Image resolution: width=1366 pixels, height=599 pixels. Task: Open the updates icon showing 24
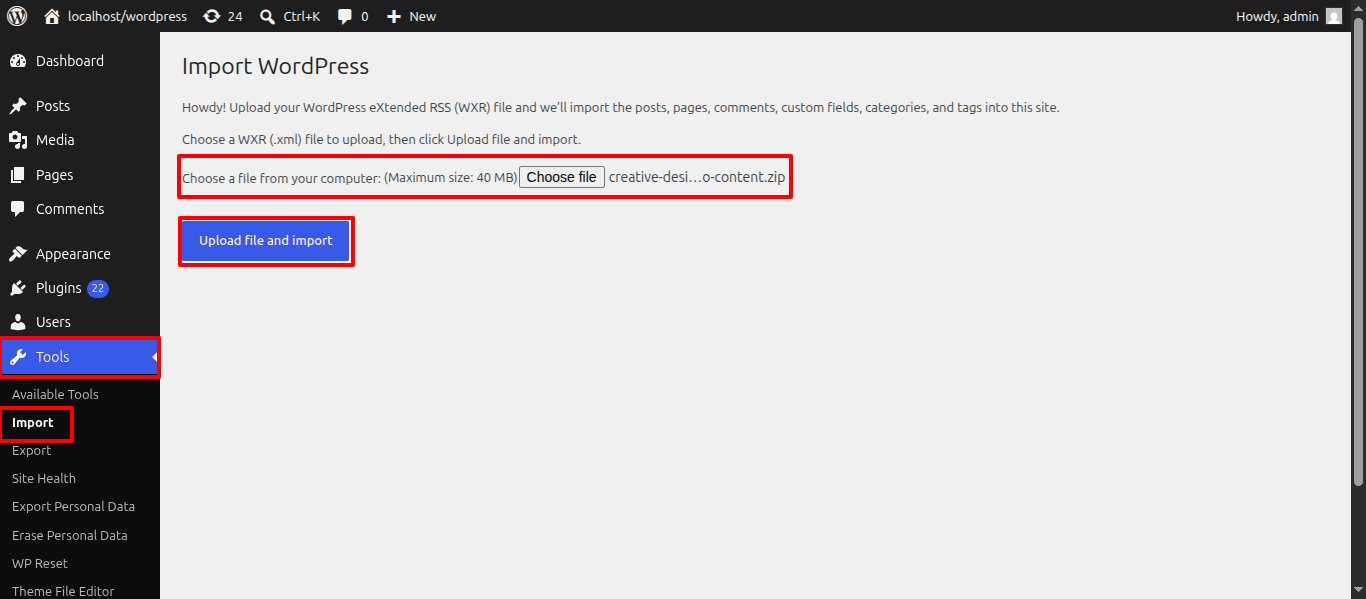click(211, 16)
